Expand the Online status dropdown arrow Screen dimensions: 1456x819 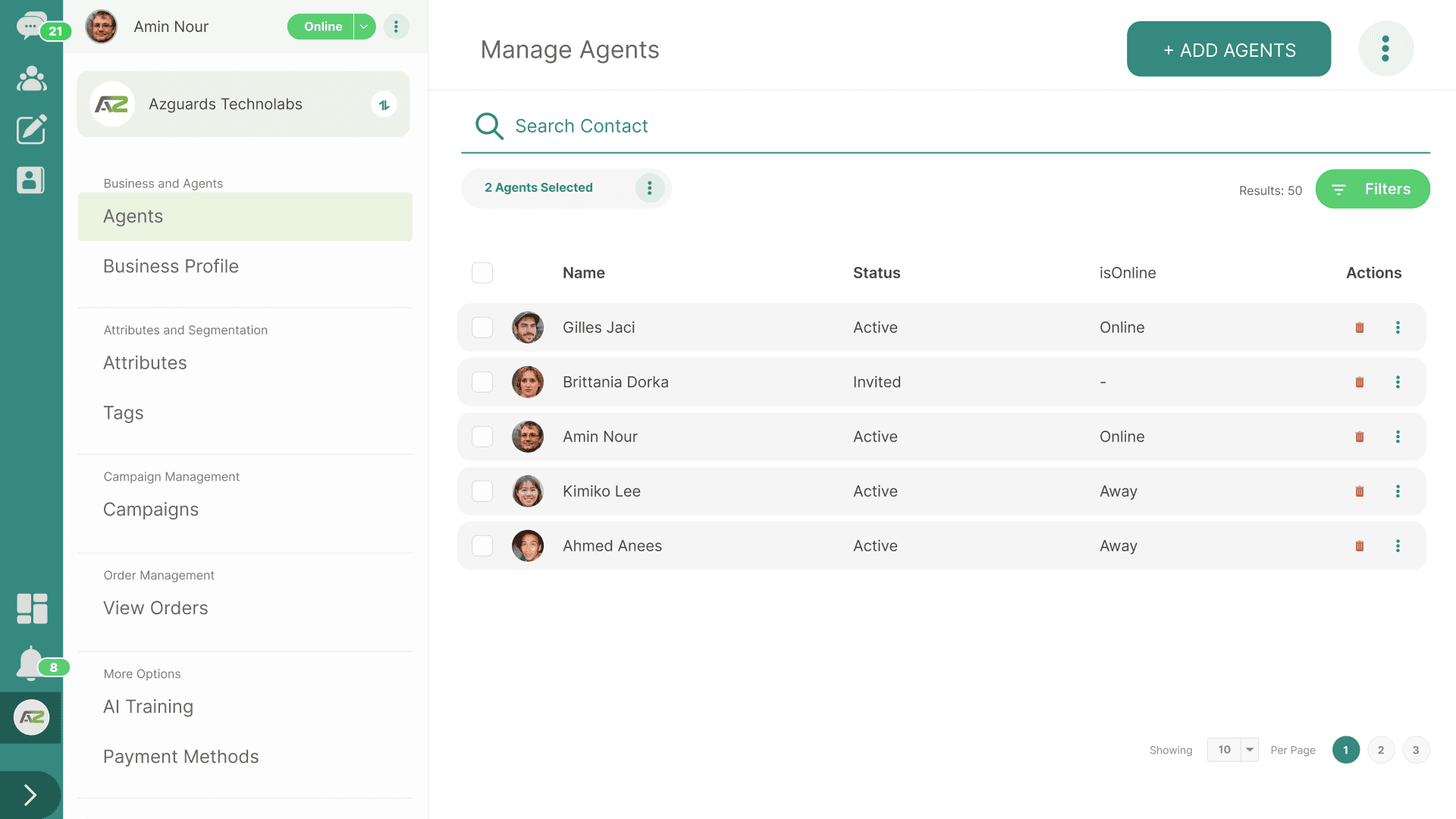click(365, 27)
